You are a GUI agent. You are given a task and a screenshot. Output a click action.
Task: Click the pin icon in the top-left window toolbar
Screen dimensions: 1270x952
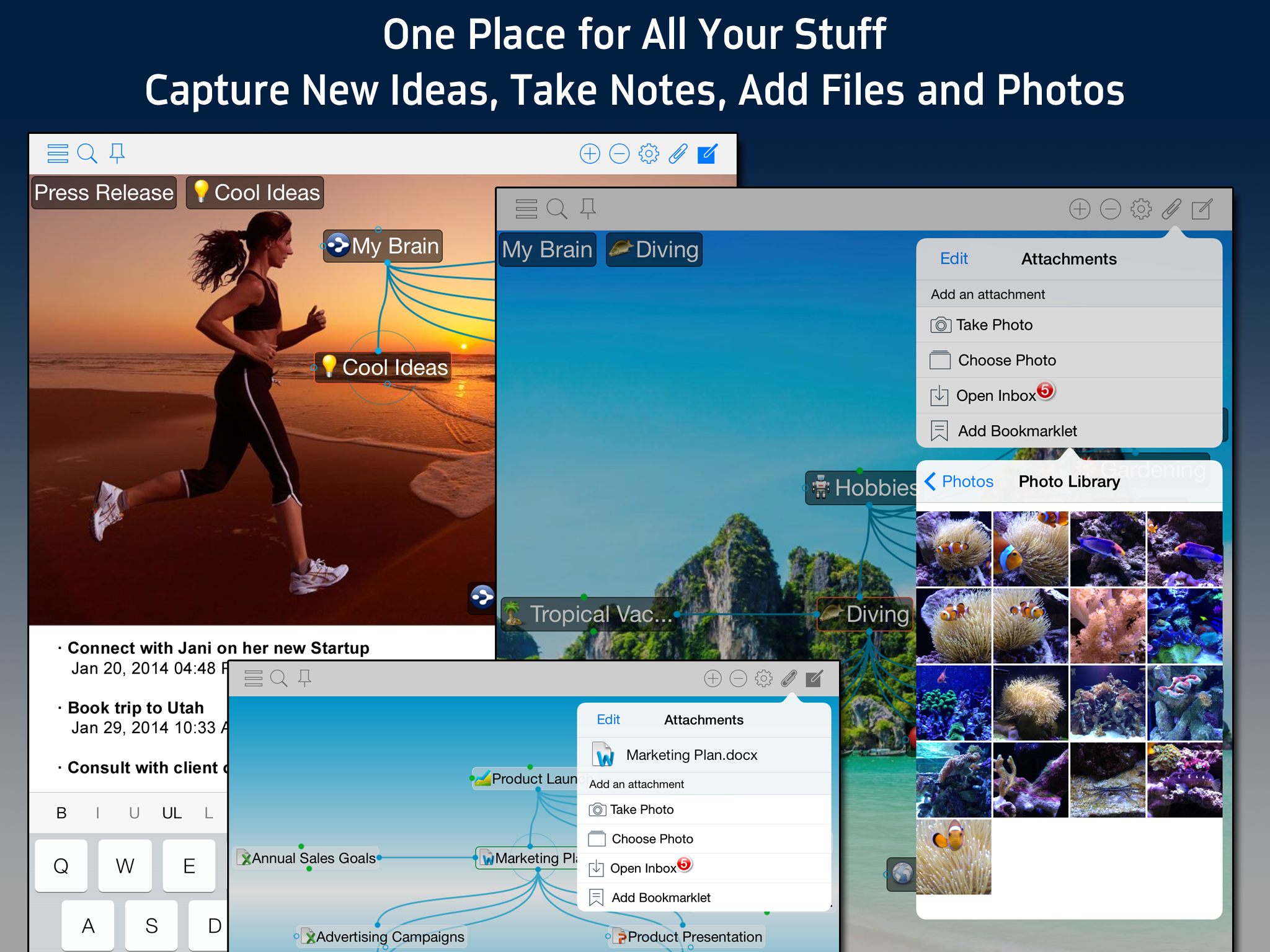pos(117,153)
